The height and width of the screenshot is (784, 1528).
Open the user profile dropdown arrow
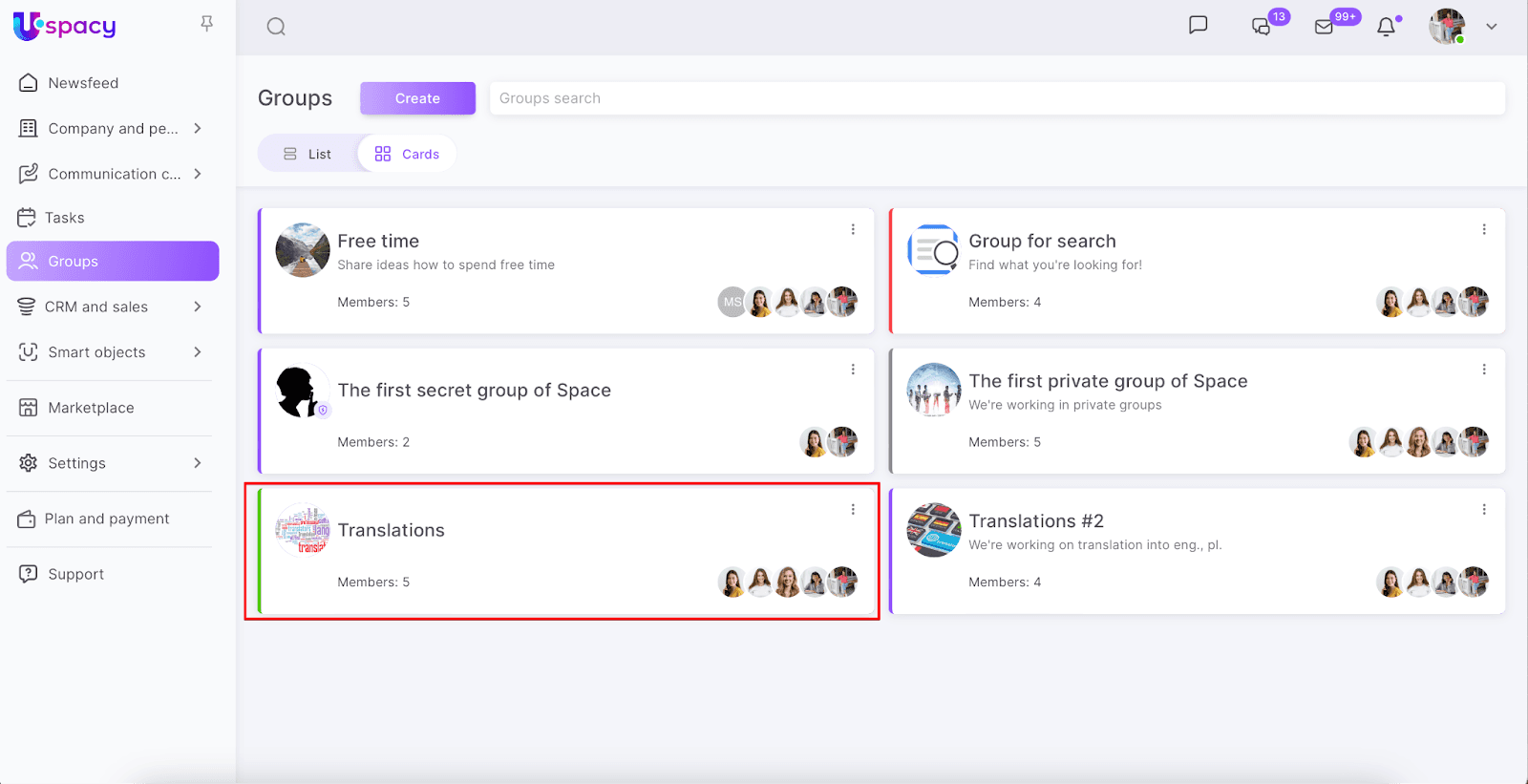1491,27
